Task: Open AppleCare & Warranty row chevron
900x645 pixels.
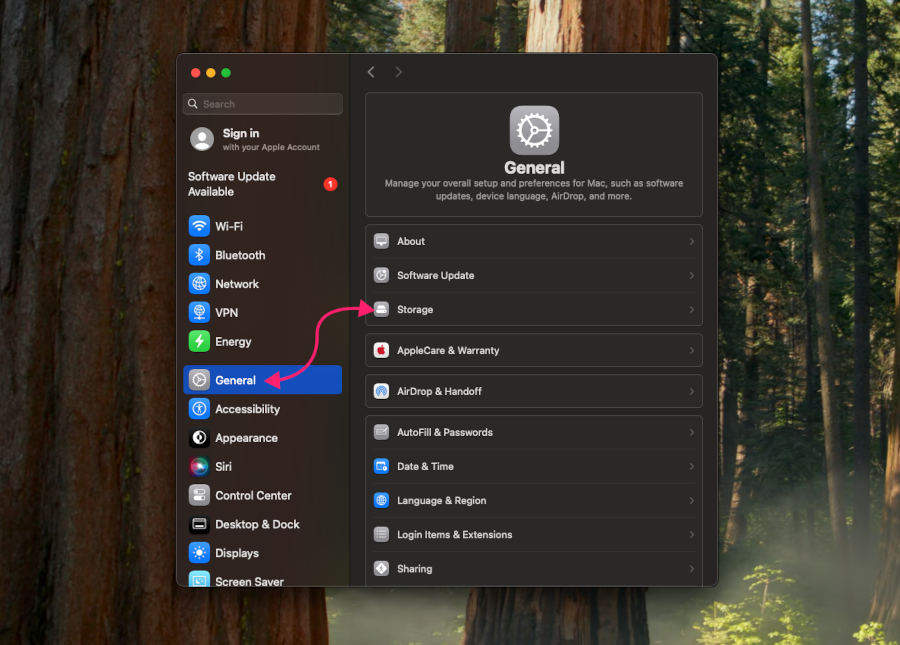Action: coord(692,351)
